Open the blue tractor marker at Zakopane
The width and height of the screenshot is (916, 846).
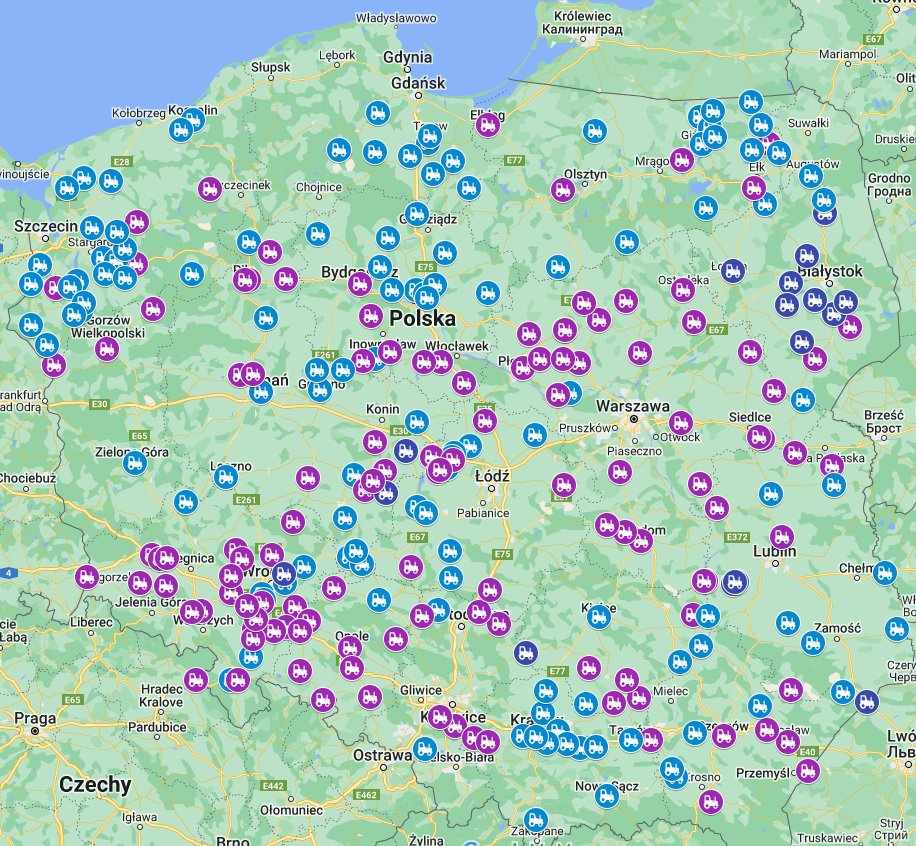pos(536,820)
